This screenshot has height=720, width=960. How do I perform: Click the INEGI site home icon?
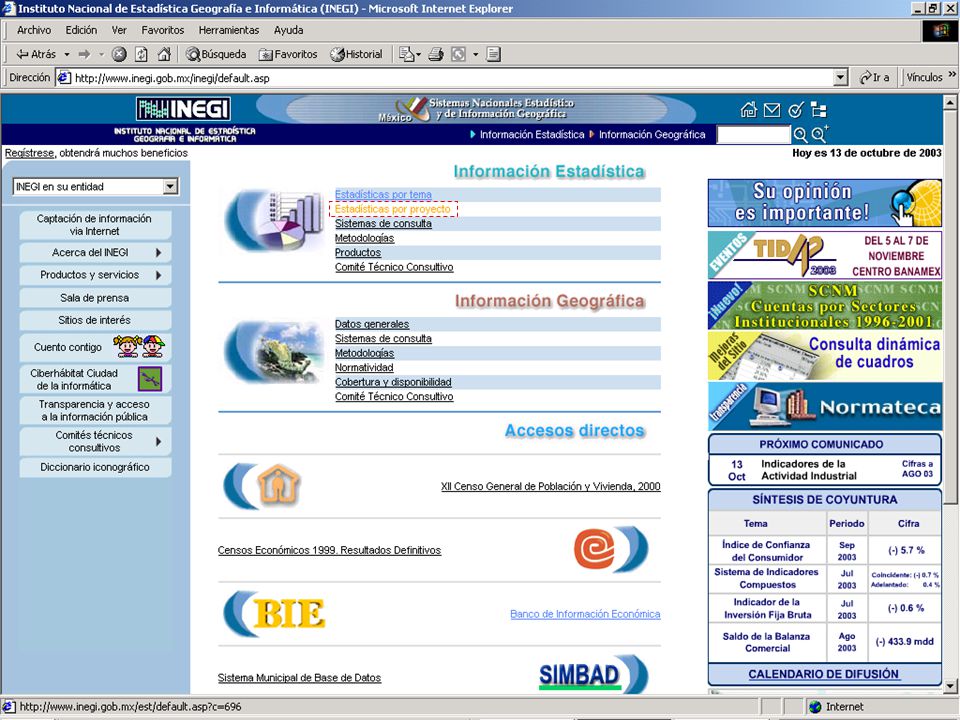tap(748, 110)
